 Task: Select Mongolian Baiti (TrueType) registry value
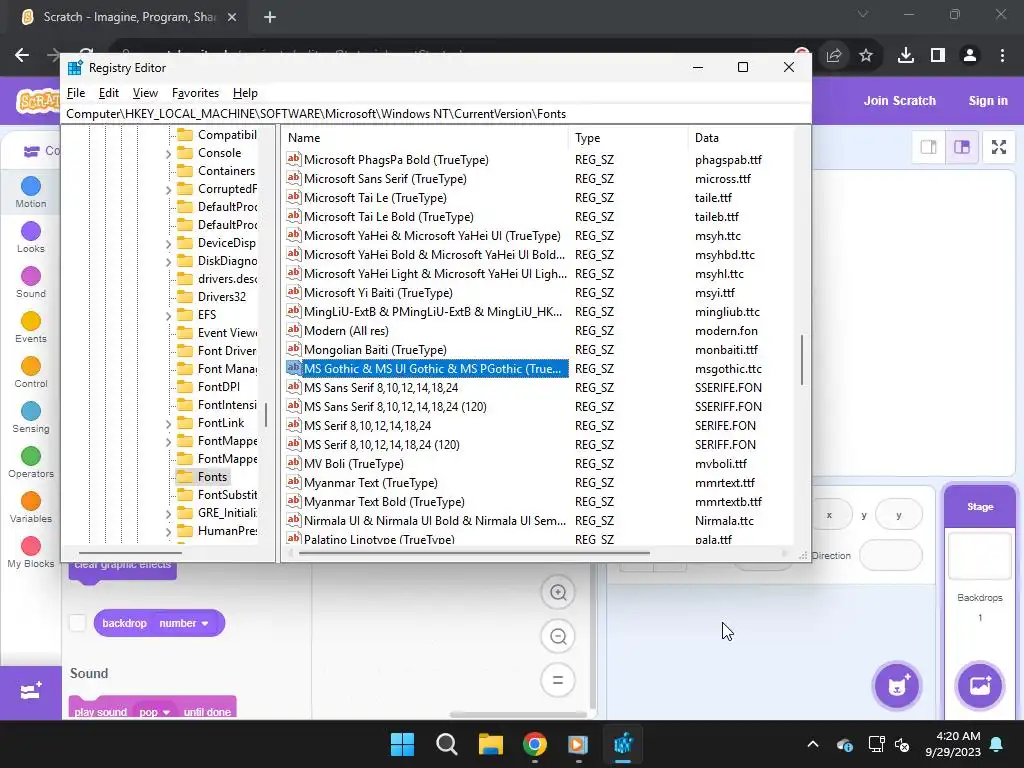[375, 349]
